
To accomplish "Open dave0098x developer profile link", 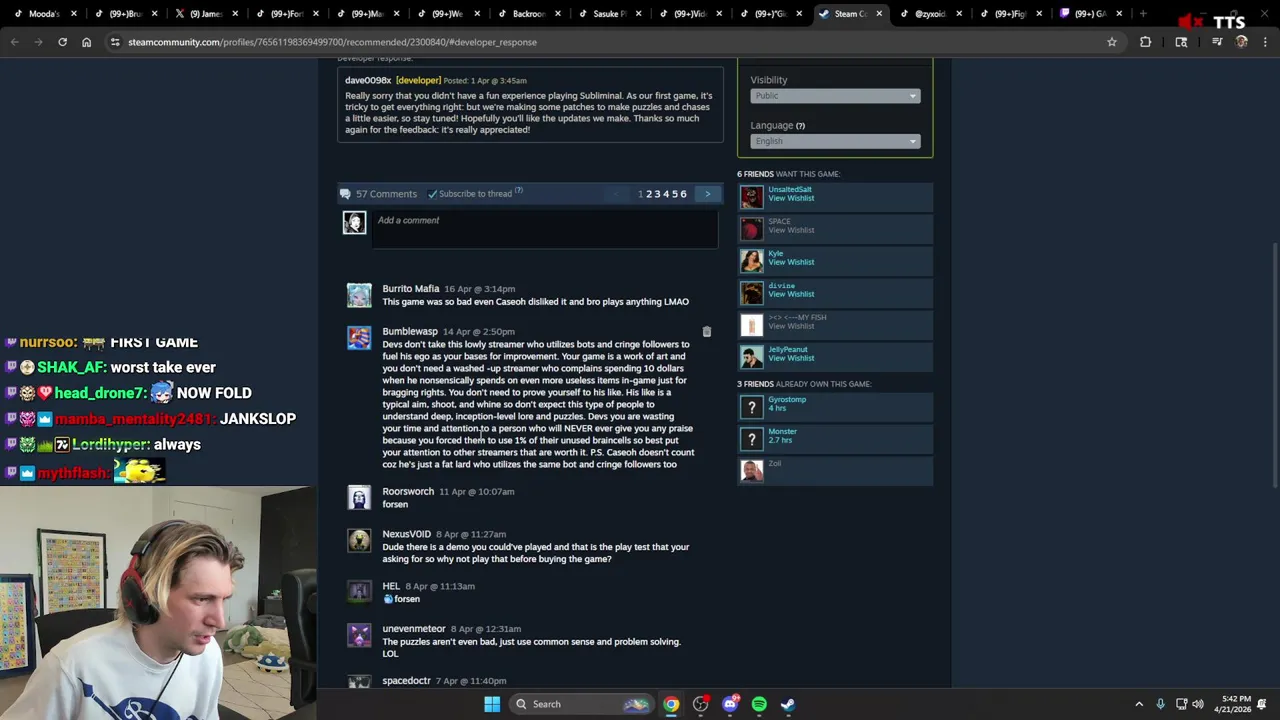I will [x=368, y=80].
